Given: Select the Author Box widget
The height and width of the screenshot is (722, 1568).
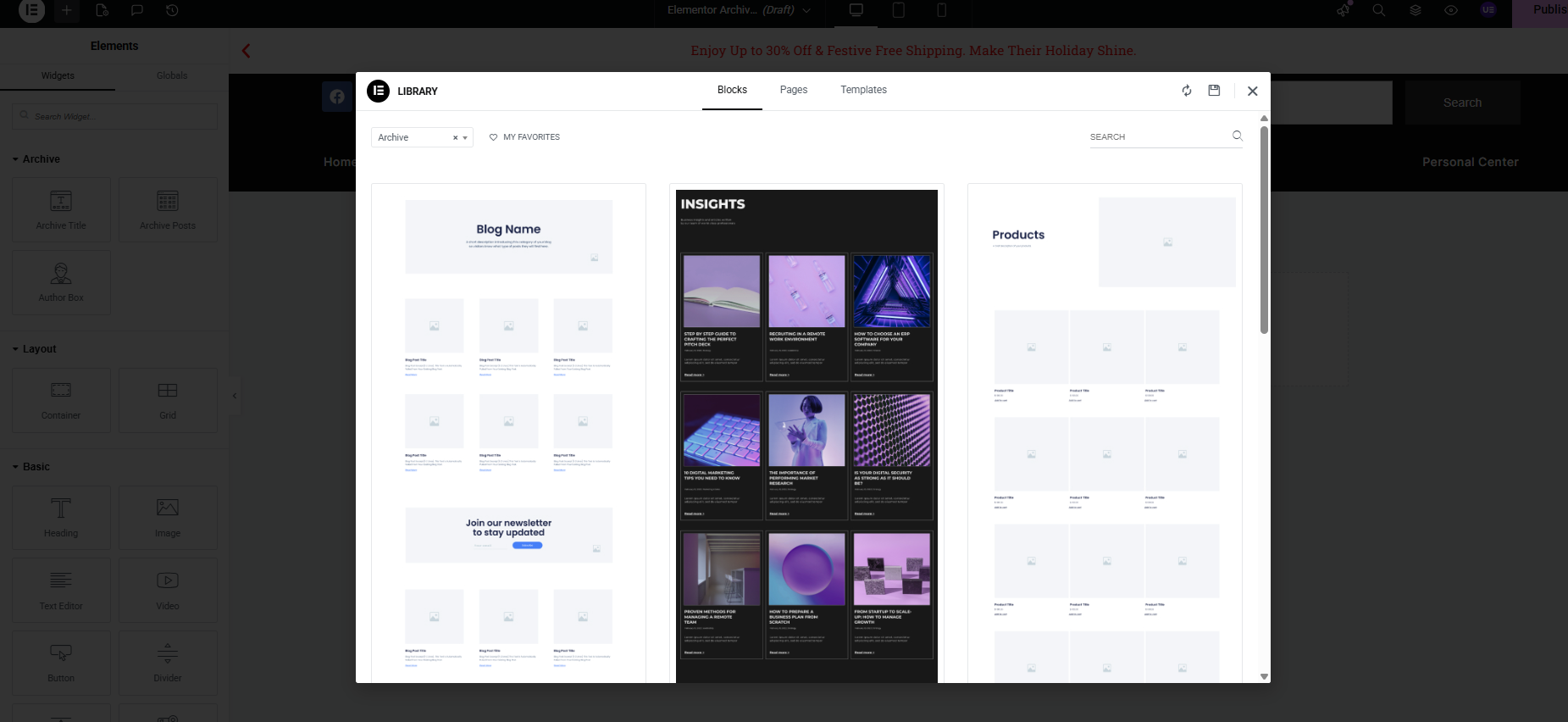Looking at the screenshot, I should 61,282.
